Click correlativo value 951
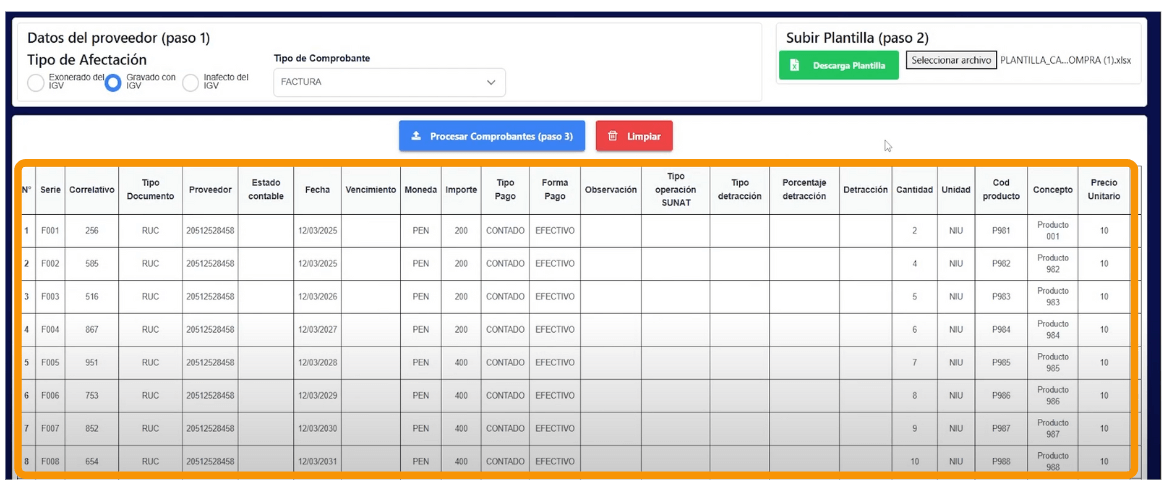 pyautogui.click(x=92, y=362)
